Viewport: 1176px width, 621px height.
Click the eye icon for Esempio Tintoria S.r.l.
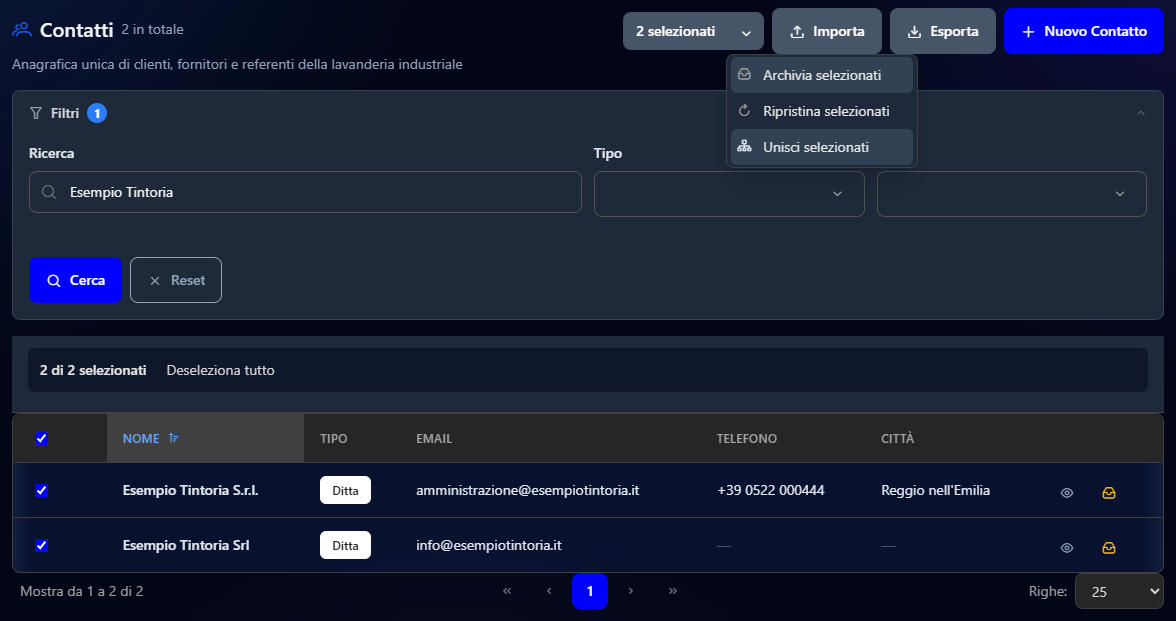point(1066,493)
